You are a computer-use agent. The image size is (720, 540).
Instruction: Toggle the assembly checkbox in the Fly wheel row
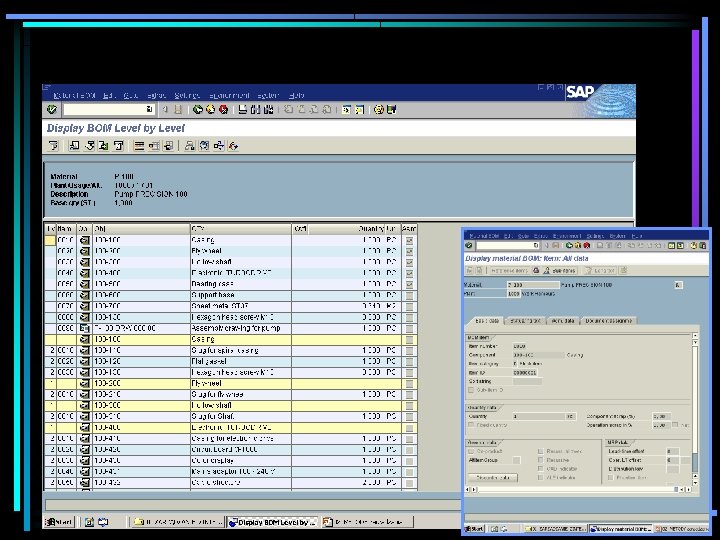coord(409,252)
